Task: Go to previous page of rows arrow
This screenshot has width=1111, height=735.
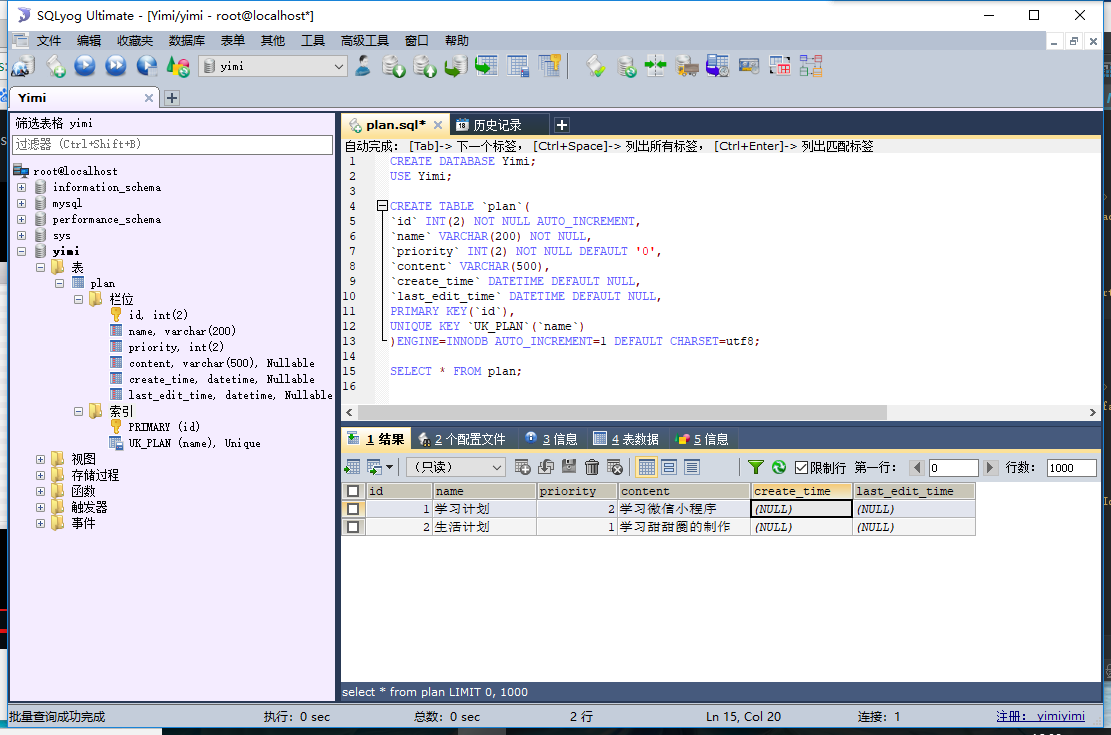Action: point(918,468)
